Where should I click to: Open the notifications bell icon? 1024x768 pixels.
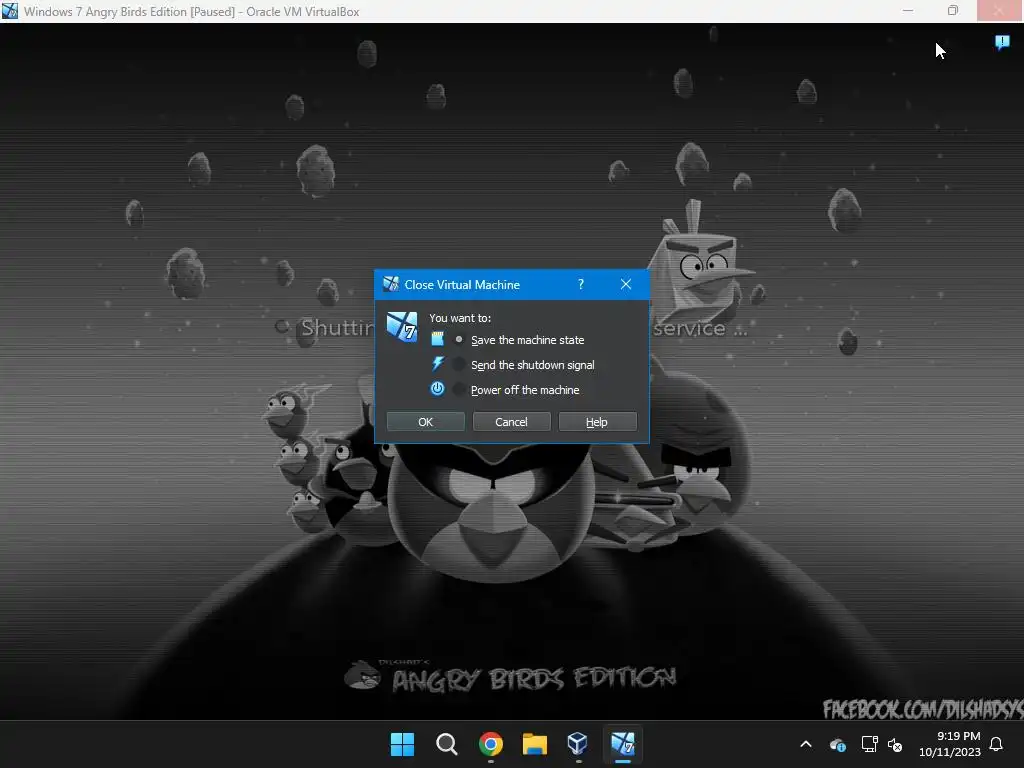[996, 744]
